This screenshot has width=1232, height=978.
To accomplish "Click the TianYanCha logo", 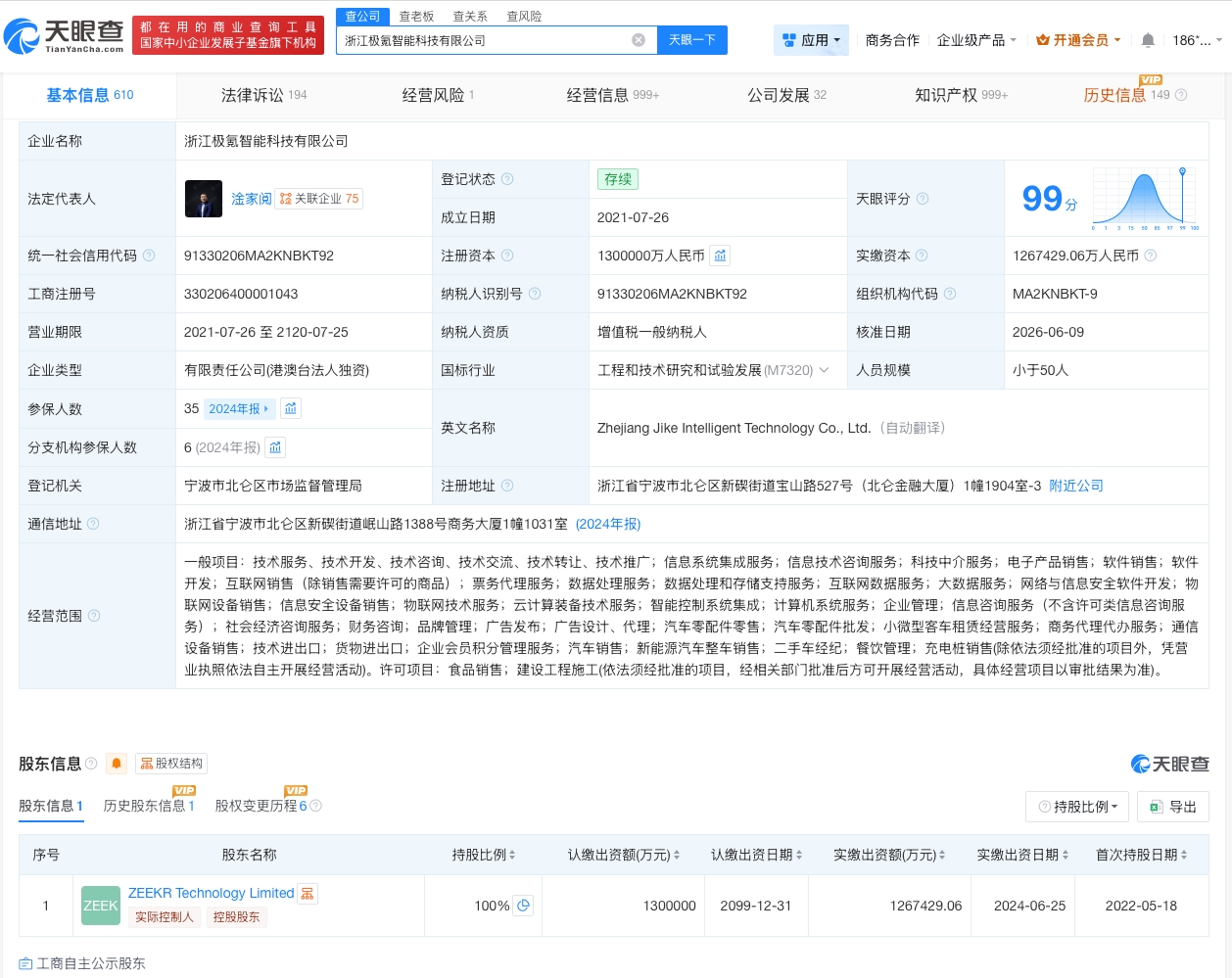I will click(x=64, y=36).
